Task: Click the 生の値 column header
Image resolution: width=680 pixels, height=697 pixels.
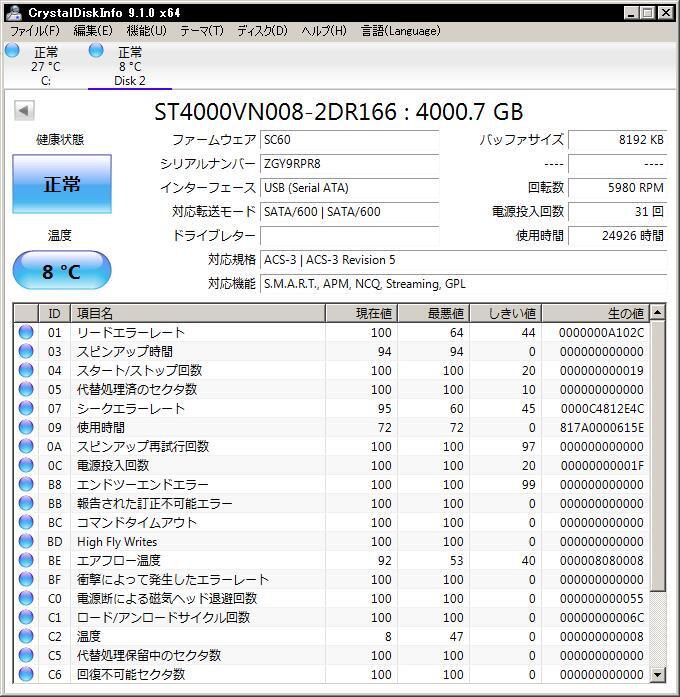Action: 596,313
